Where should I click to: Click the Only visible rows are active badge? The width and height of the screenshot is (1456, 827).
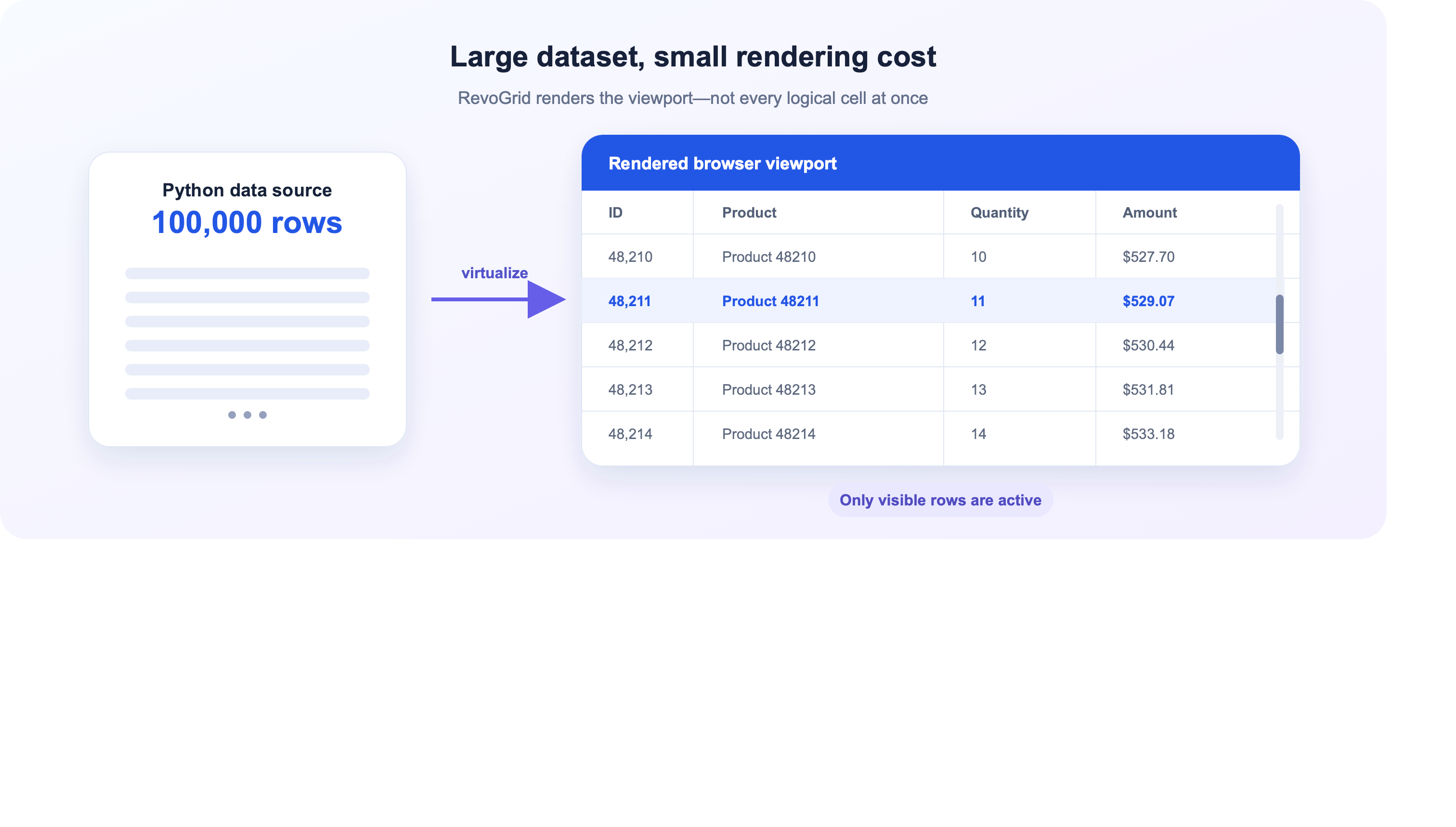(x=940, y=501)
